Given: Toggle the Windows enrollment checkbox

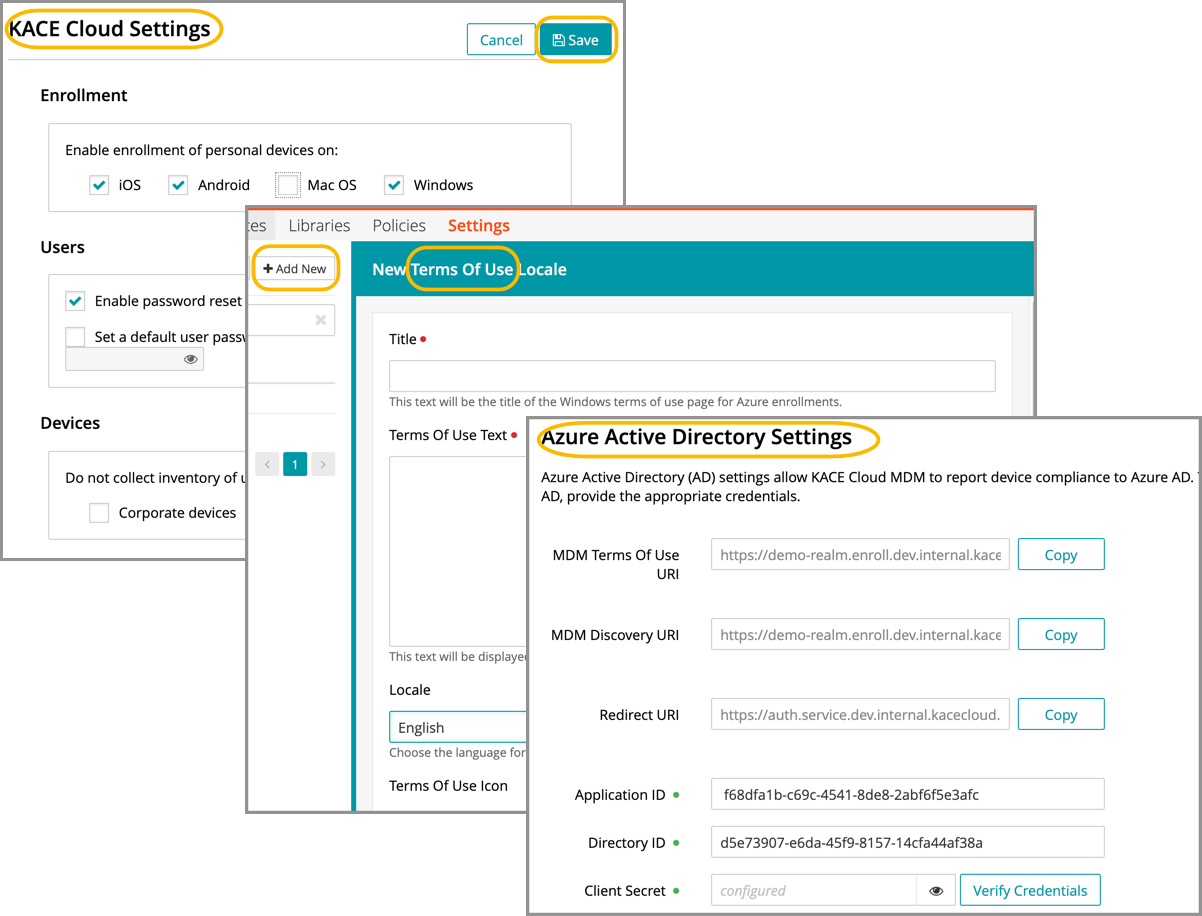Looking at the screenshot, I should [394, 185].
